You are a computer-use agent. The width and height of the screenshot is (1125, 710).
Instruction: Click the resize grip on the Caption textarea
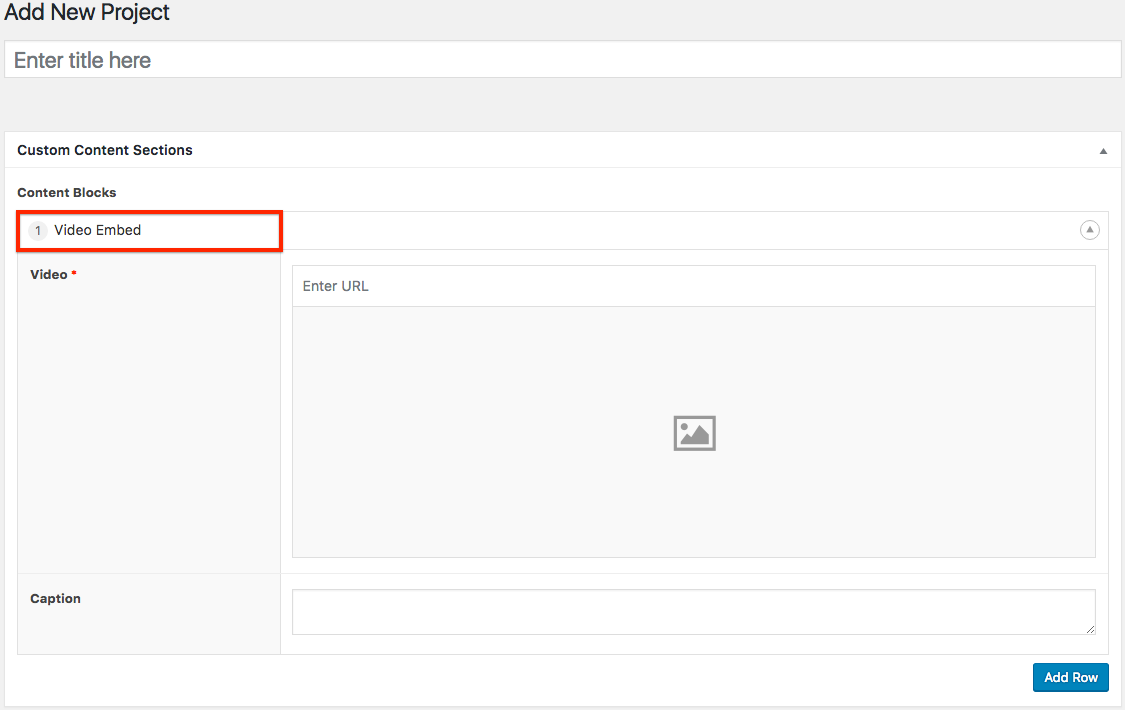(1090, 629)
